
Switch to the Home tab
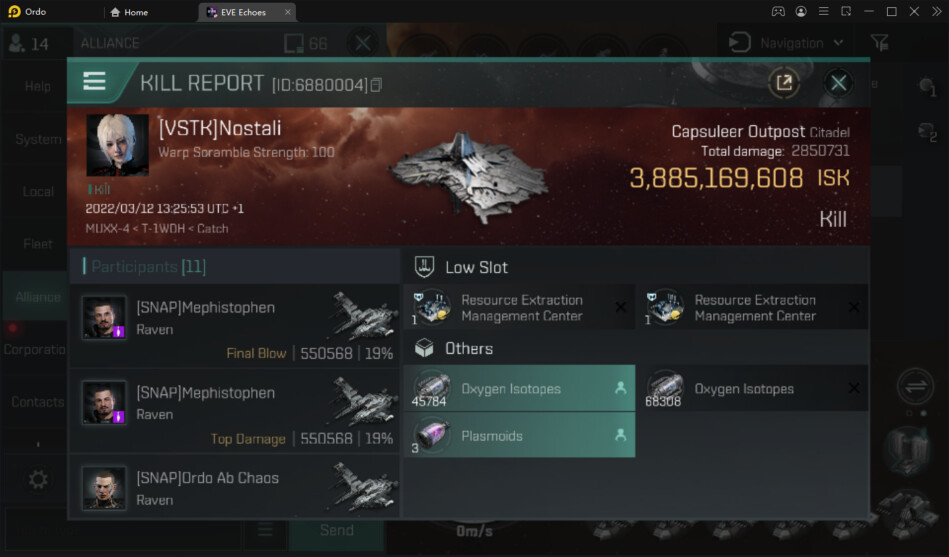point(129,12)
